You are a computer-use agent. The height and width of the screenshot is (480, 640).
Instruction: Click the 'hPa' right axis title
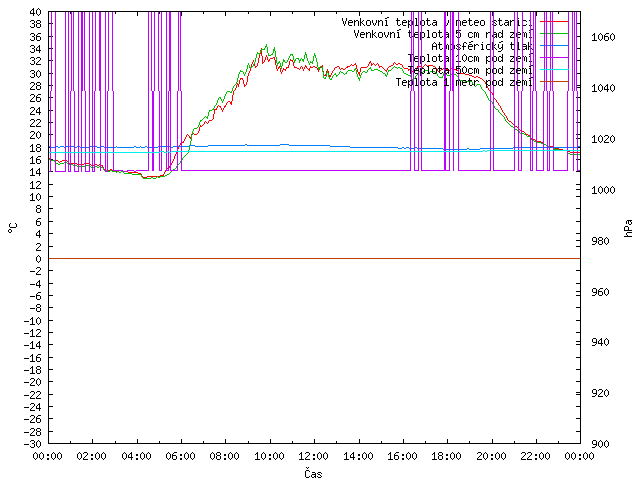point(628,228)
